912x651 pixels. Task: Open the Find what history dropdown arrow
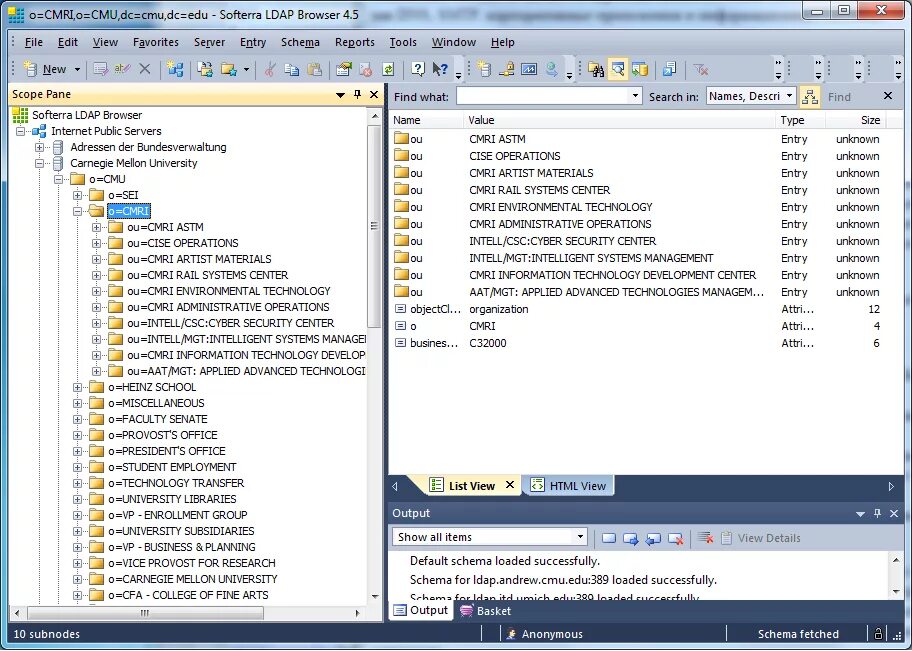[635, 97]
